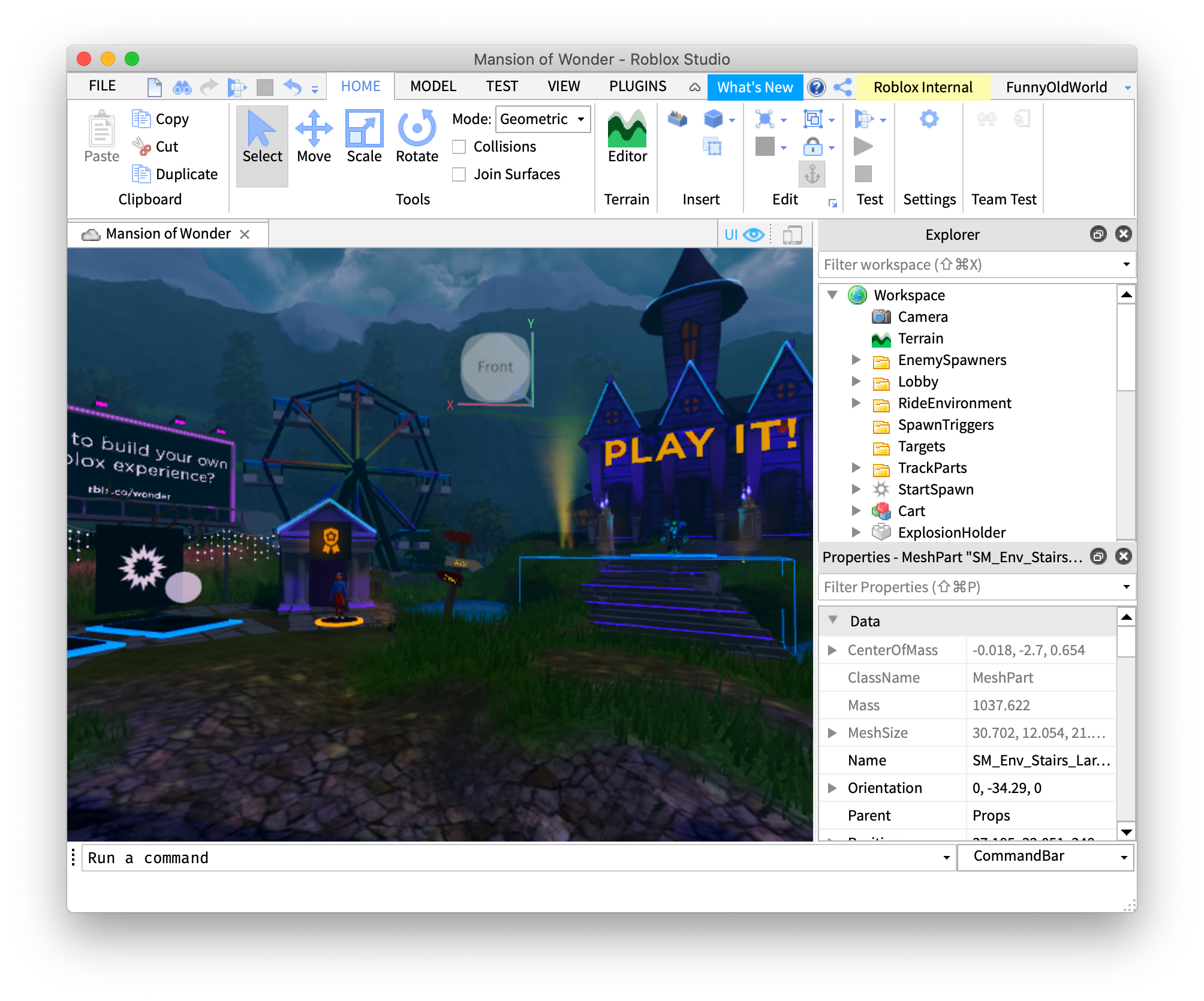The width and height of the screenshot is (1204, 1001).
Task: Activate the Rotate tool
Action: (x=417, y=137)
